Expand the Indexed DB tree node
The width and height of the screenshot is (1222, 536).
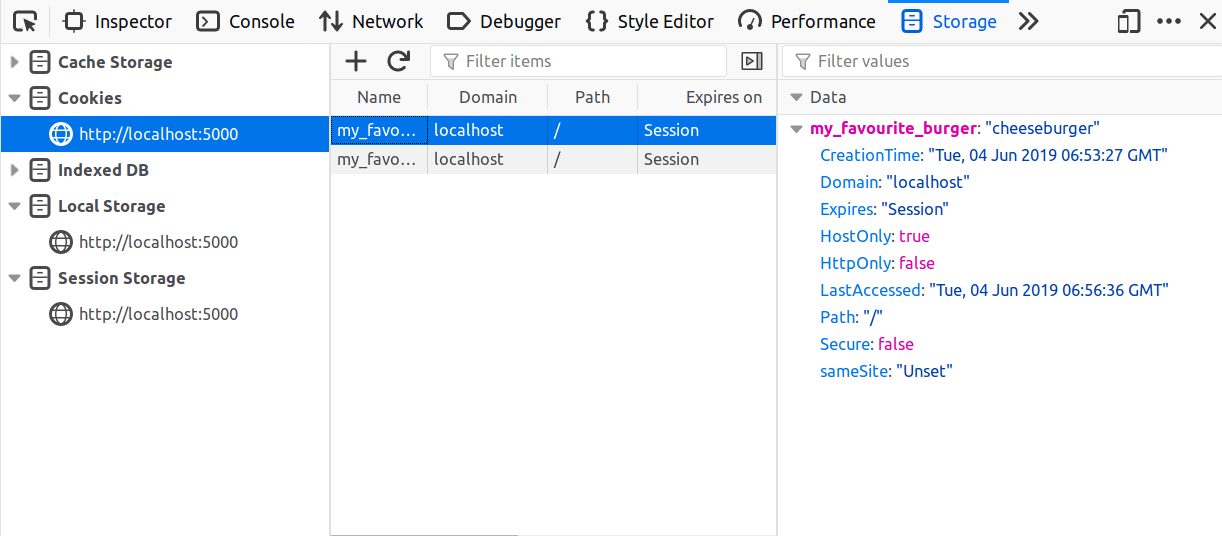14,170
